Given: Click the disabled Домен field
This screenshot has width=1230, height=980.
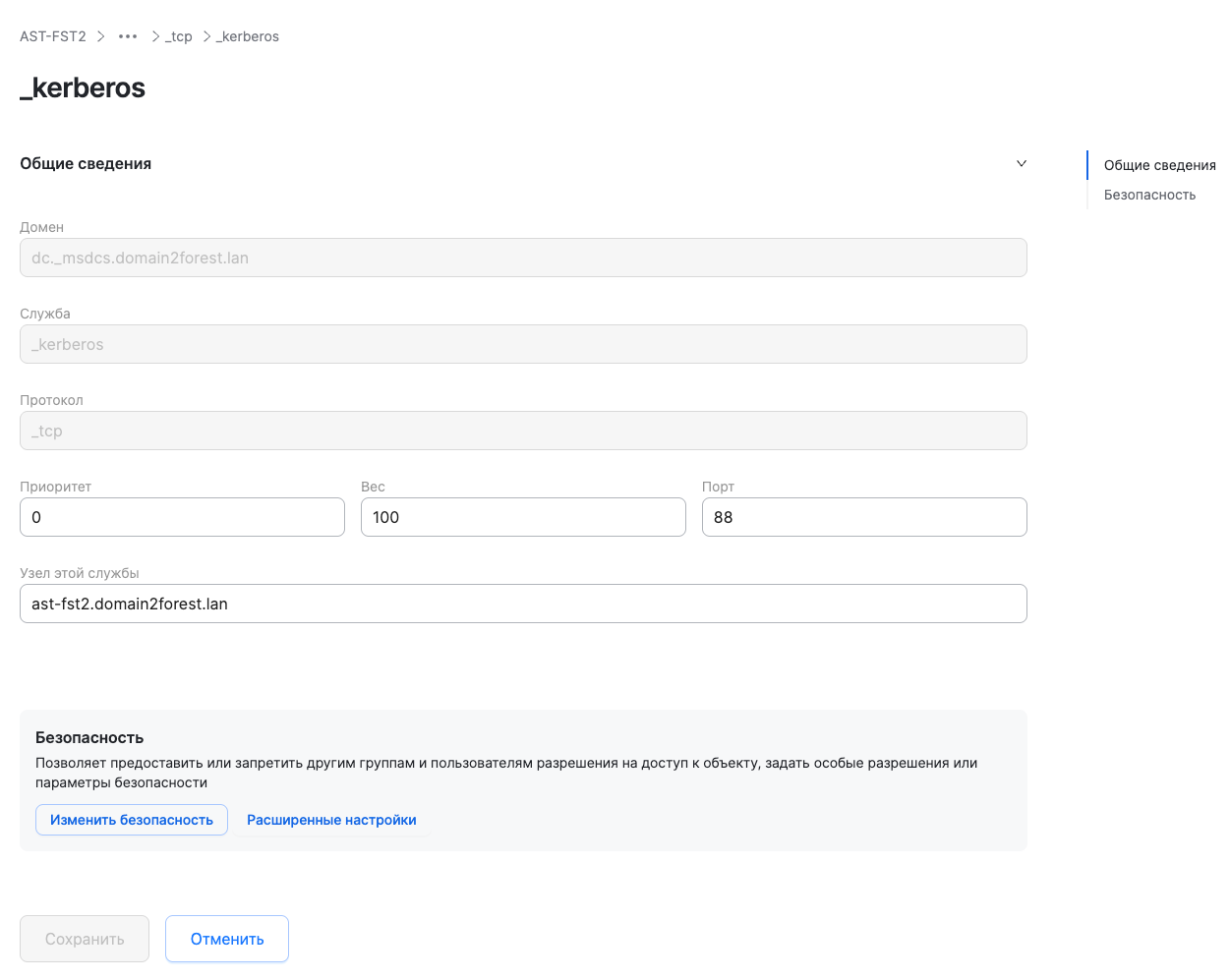Looking at the screenshot, I should tap(523, 258).
